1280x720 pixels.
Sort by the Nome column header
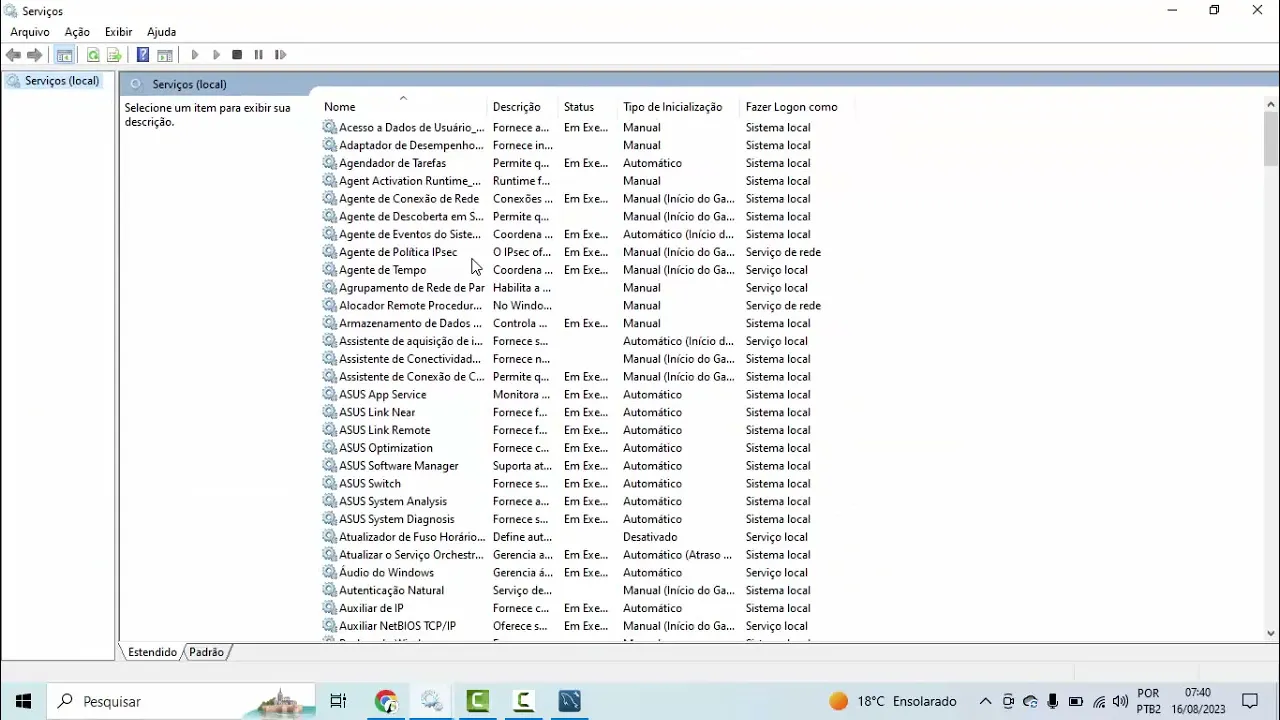(403, 107)
